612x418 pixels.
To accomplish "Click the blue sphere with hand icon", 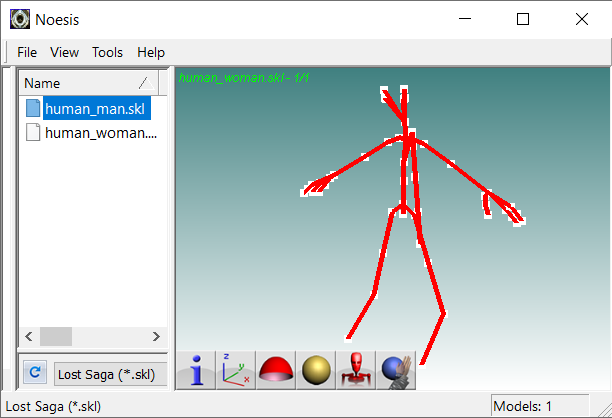I will click(396, 371).
